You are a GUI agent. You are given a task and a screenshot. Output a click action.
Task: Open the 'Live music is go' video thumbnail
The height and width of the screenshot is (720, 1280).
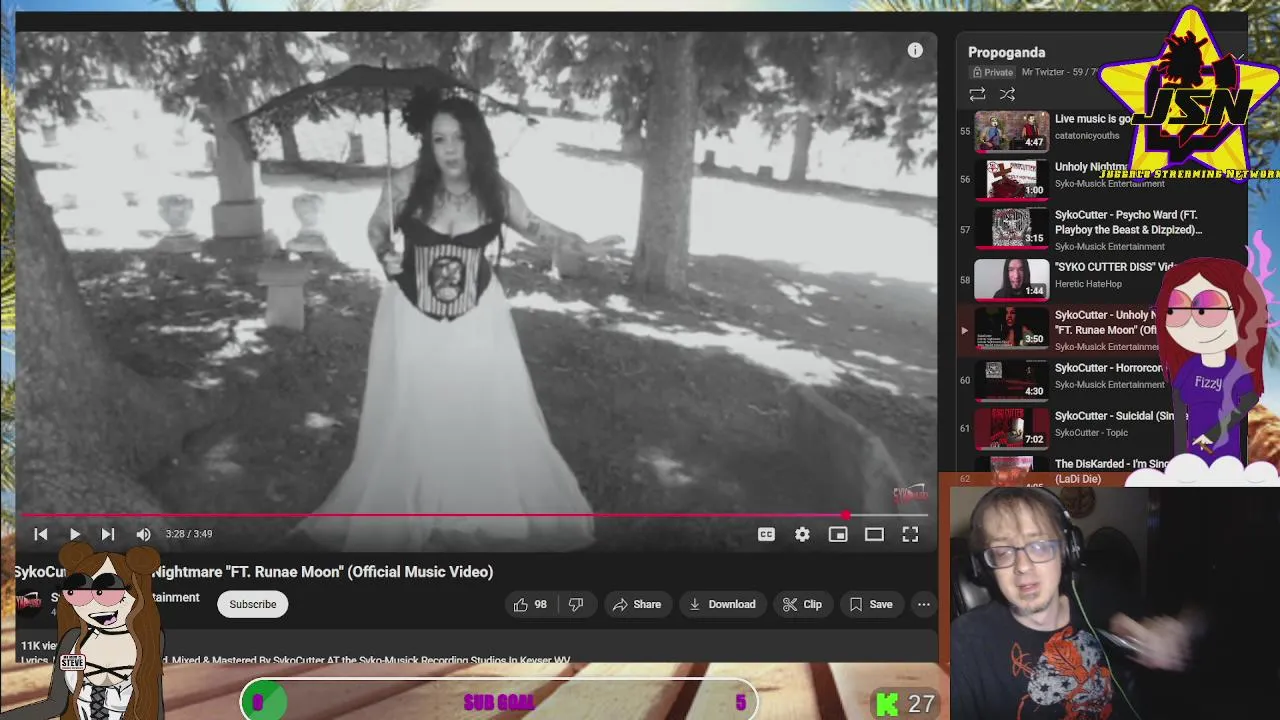point(1012,131)
